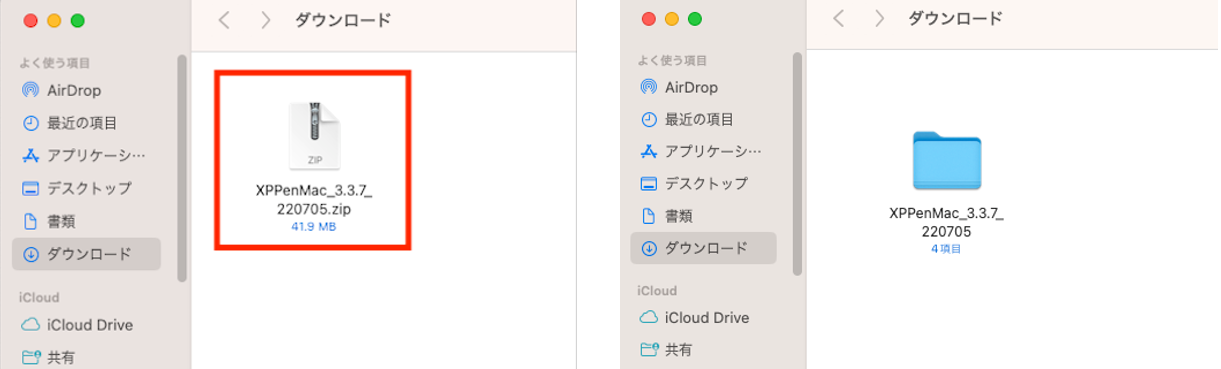This screenshot has height=369, width=1221.
Task: Close the left Finder window
Action: [31, 20]
